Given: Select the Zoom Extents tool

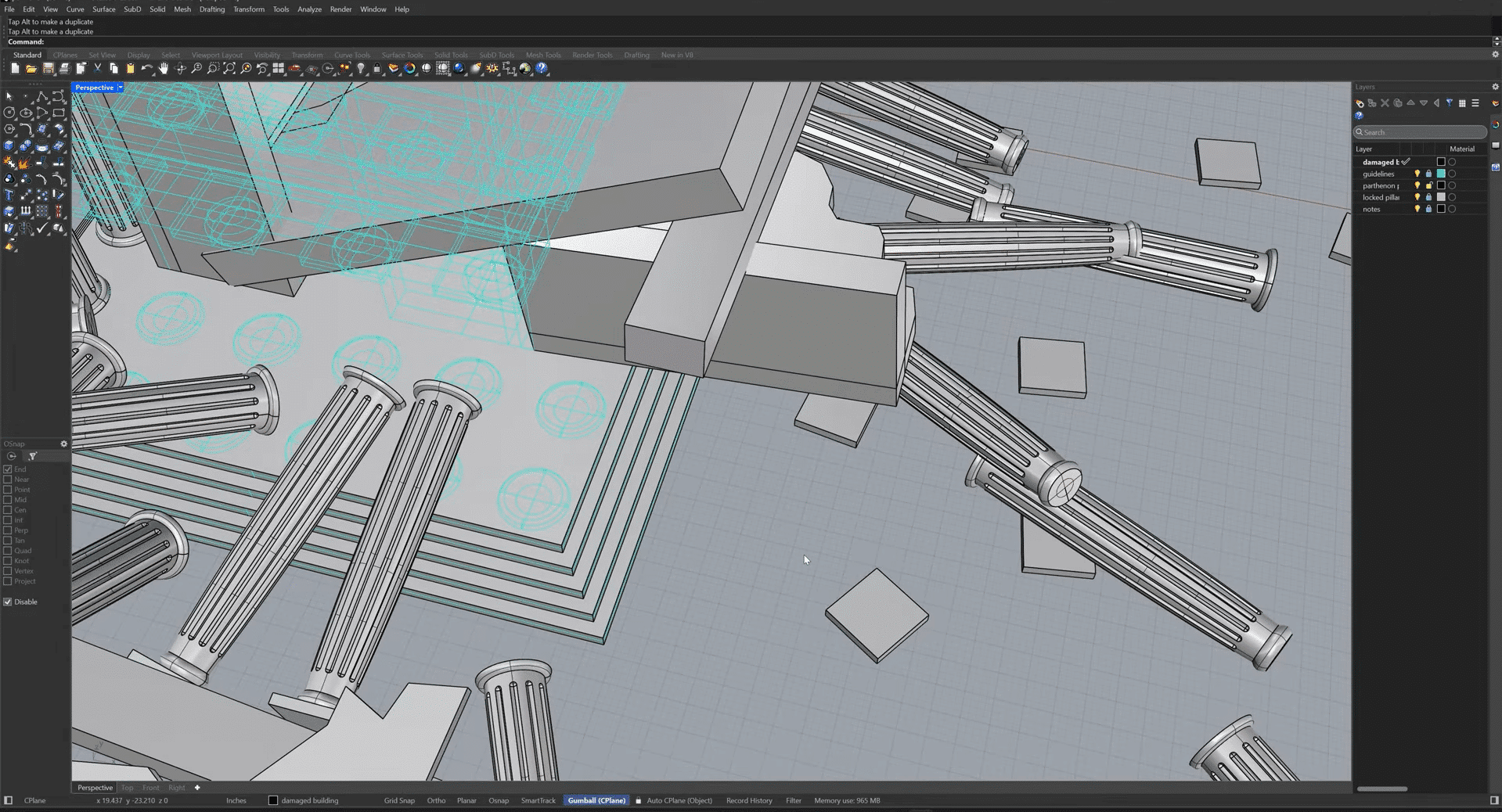Looking at the screenshot, I should pos(229,69).
